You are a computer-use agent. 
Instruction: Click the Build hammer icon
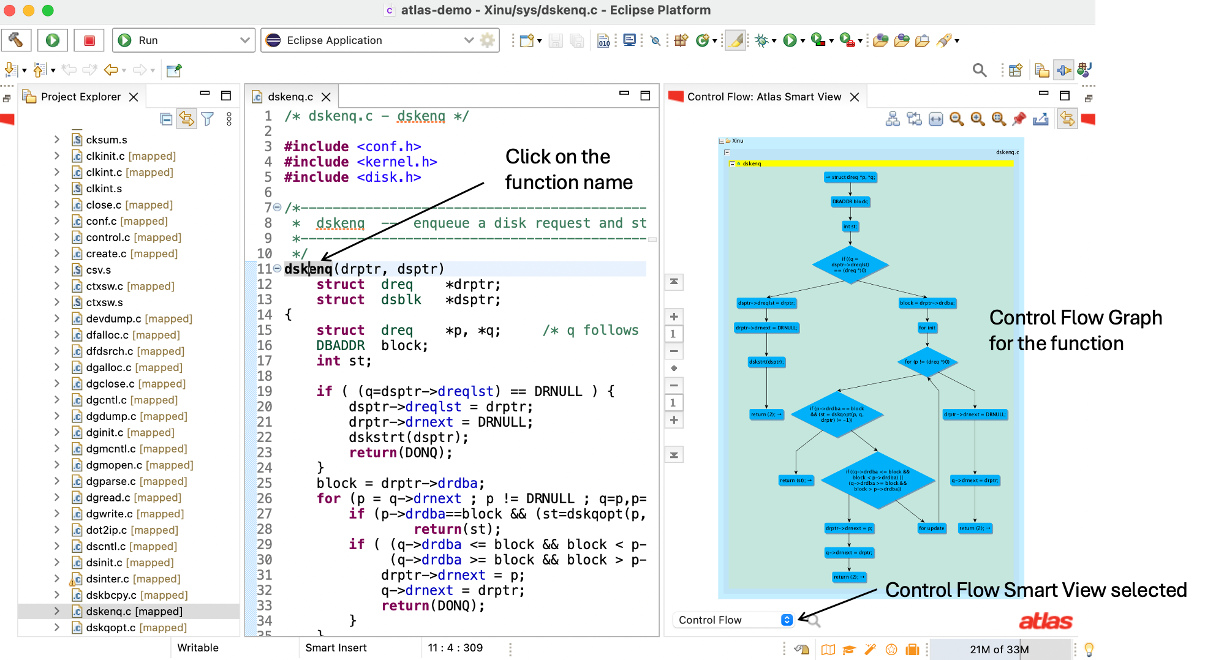click(16, 40)
